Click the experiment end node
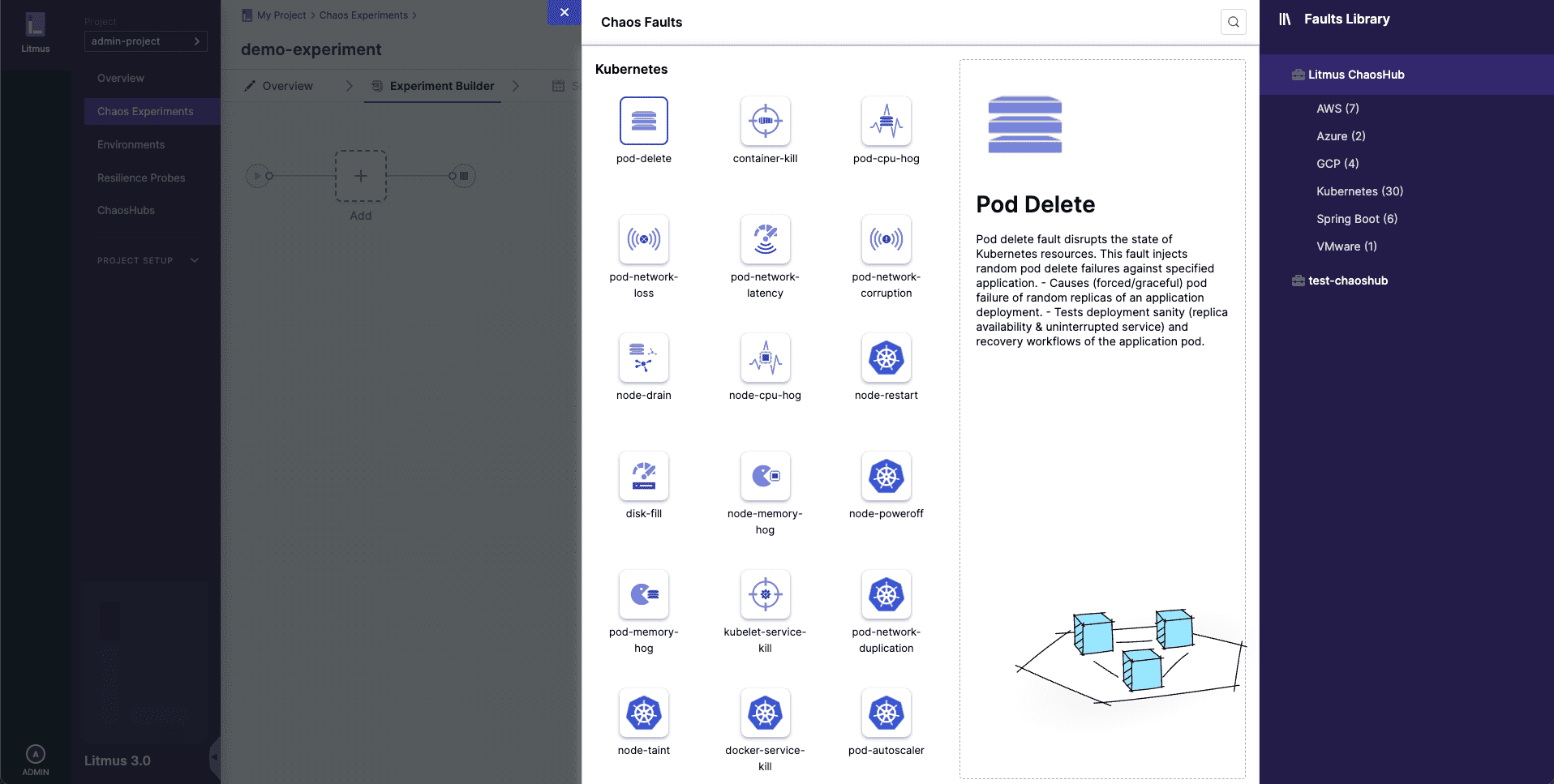This screenshot has width=1554, height=784. tap(464, 176)
